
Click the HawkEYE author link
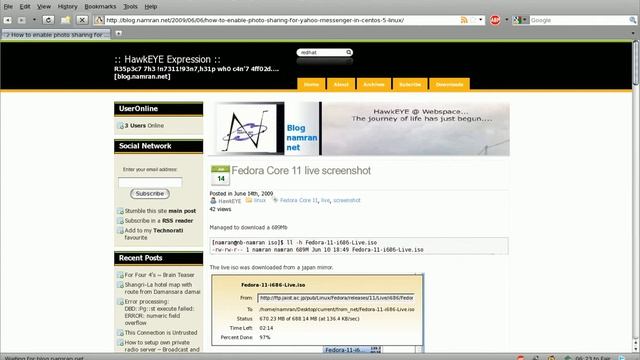[x=229, y=201]
